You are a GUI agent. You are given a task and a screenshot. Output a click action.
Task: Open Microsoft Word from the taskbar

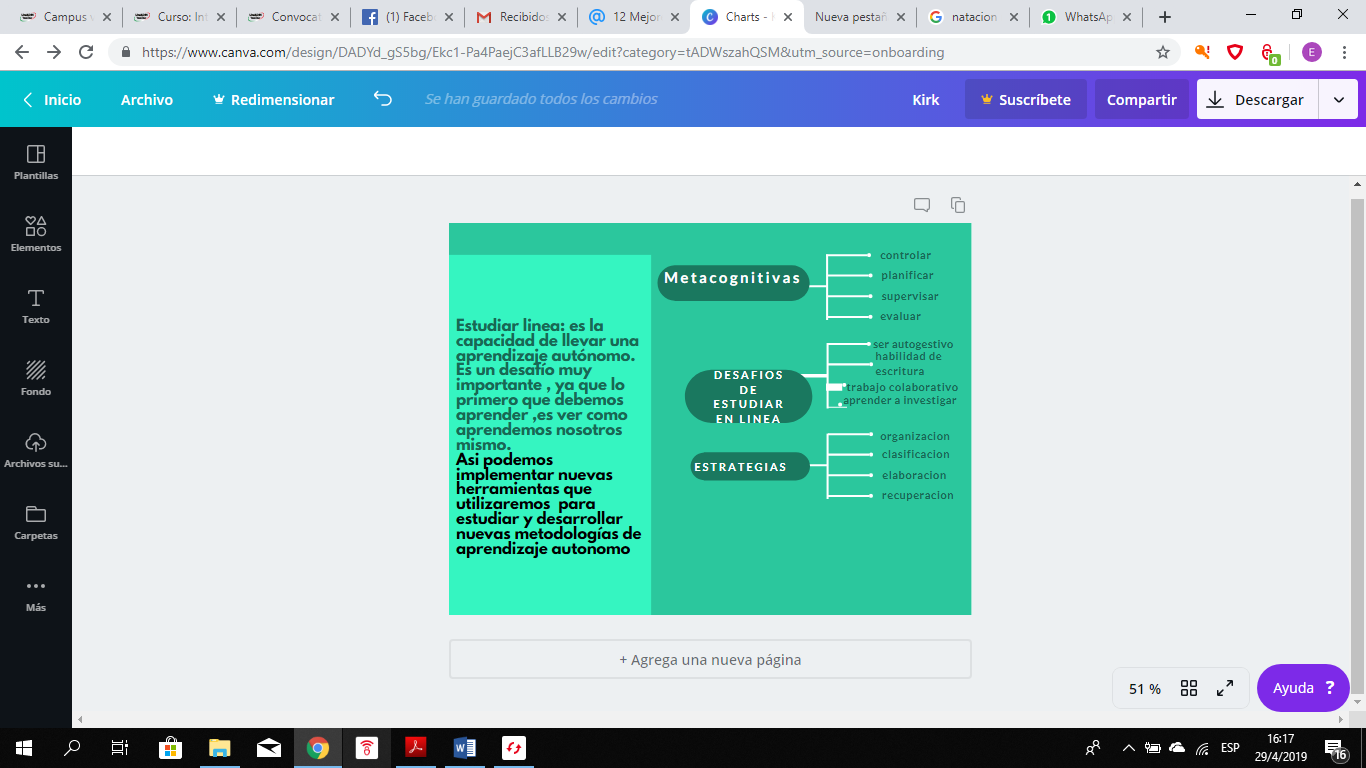[465, 747]
